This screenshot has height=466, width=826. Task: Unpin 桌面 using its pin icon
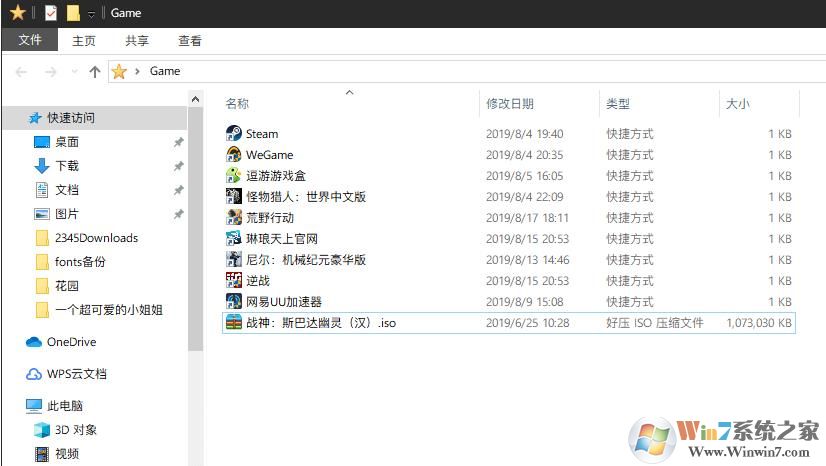[179, 142]
